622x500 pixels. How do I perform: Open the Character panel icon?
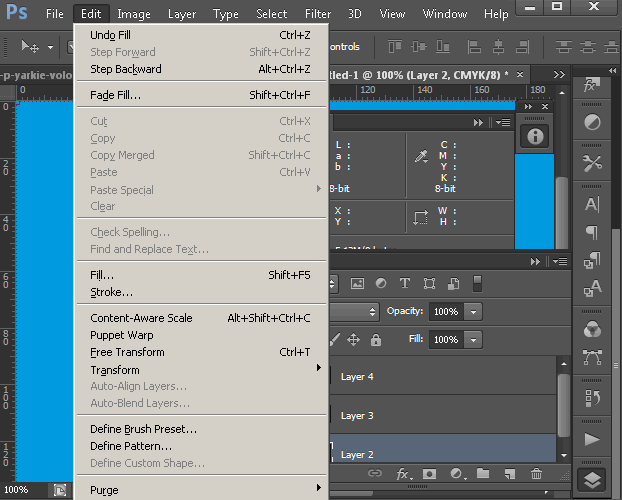click(x=592, y=204)
